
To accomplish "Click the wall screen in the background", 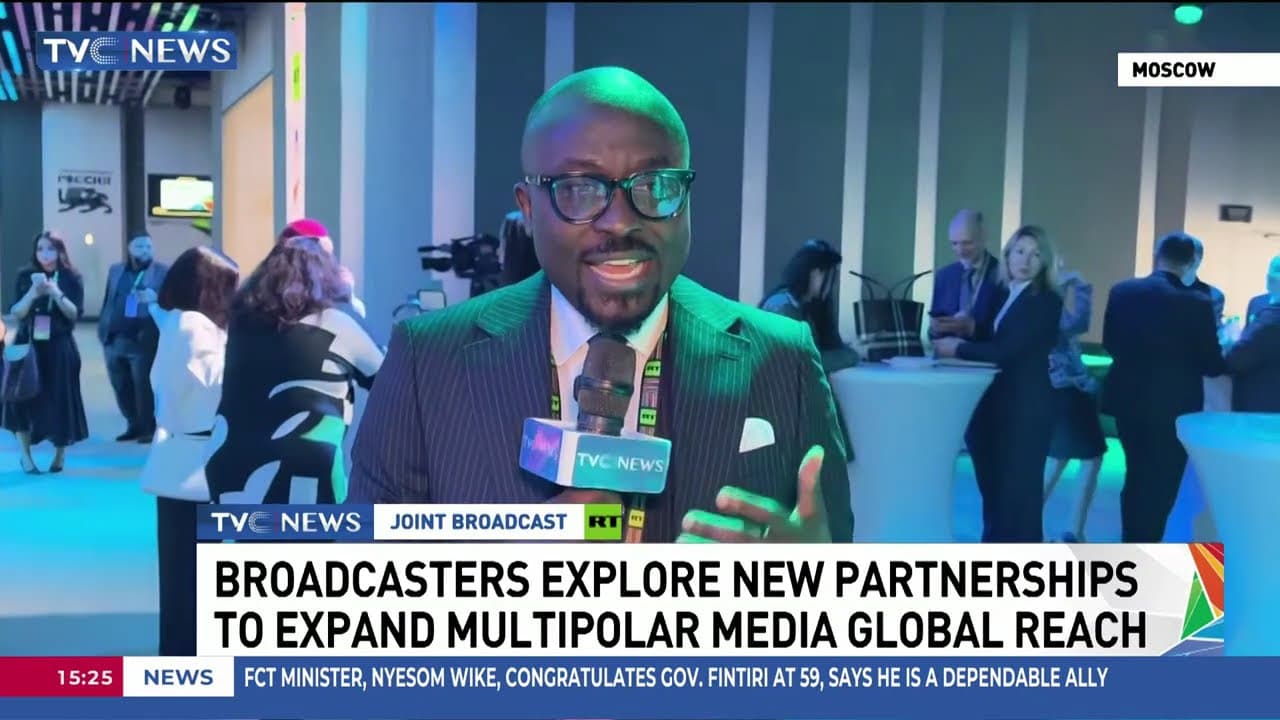I will (x=181, y=195).
